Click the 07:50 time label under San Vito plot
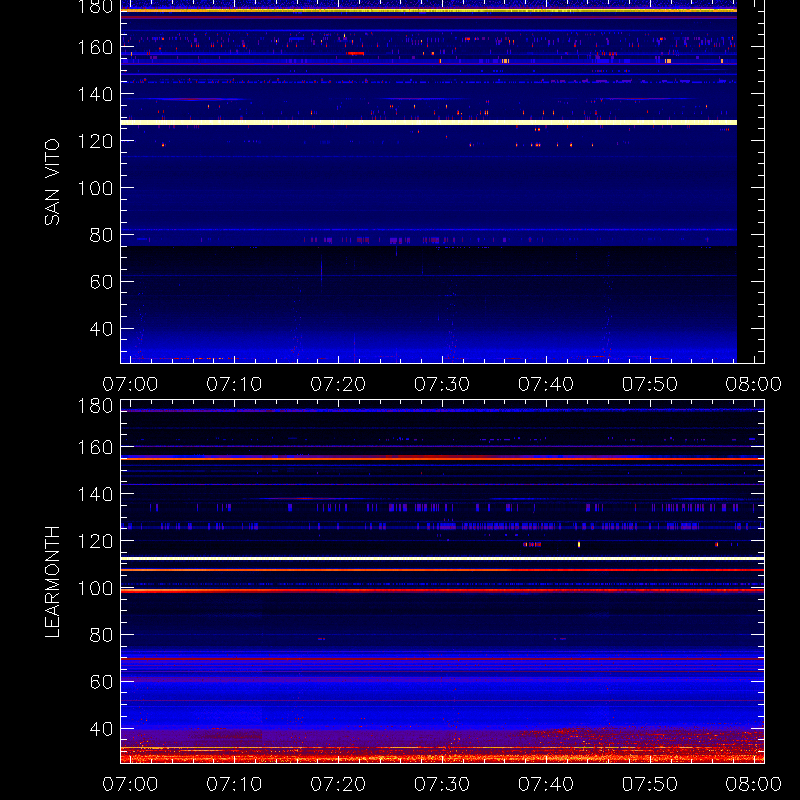 [x=650, y=384]
